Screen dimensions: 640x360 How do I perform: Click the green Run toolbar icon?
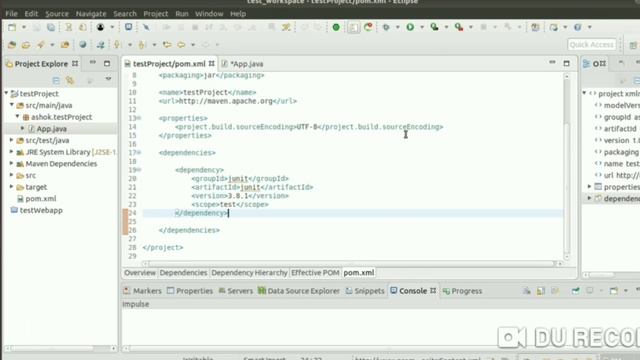(x=410, y=27)
